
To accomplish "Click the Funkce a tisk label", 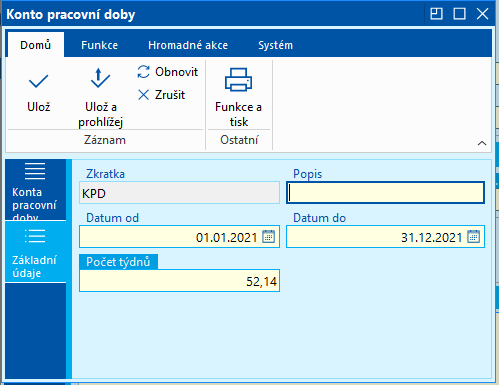I will (x=238, y=114).
